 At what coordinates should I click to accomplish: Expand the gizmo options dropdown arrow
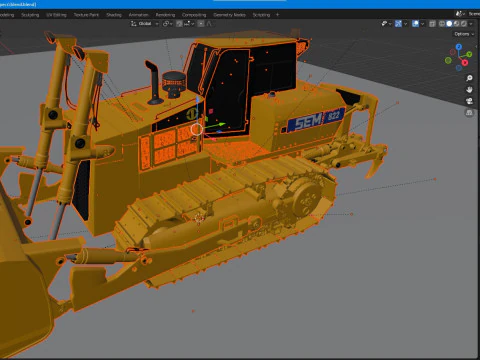click(x=406, y=24)
